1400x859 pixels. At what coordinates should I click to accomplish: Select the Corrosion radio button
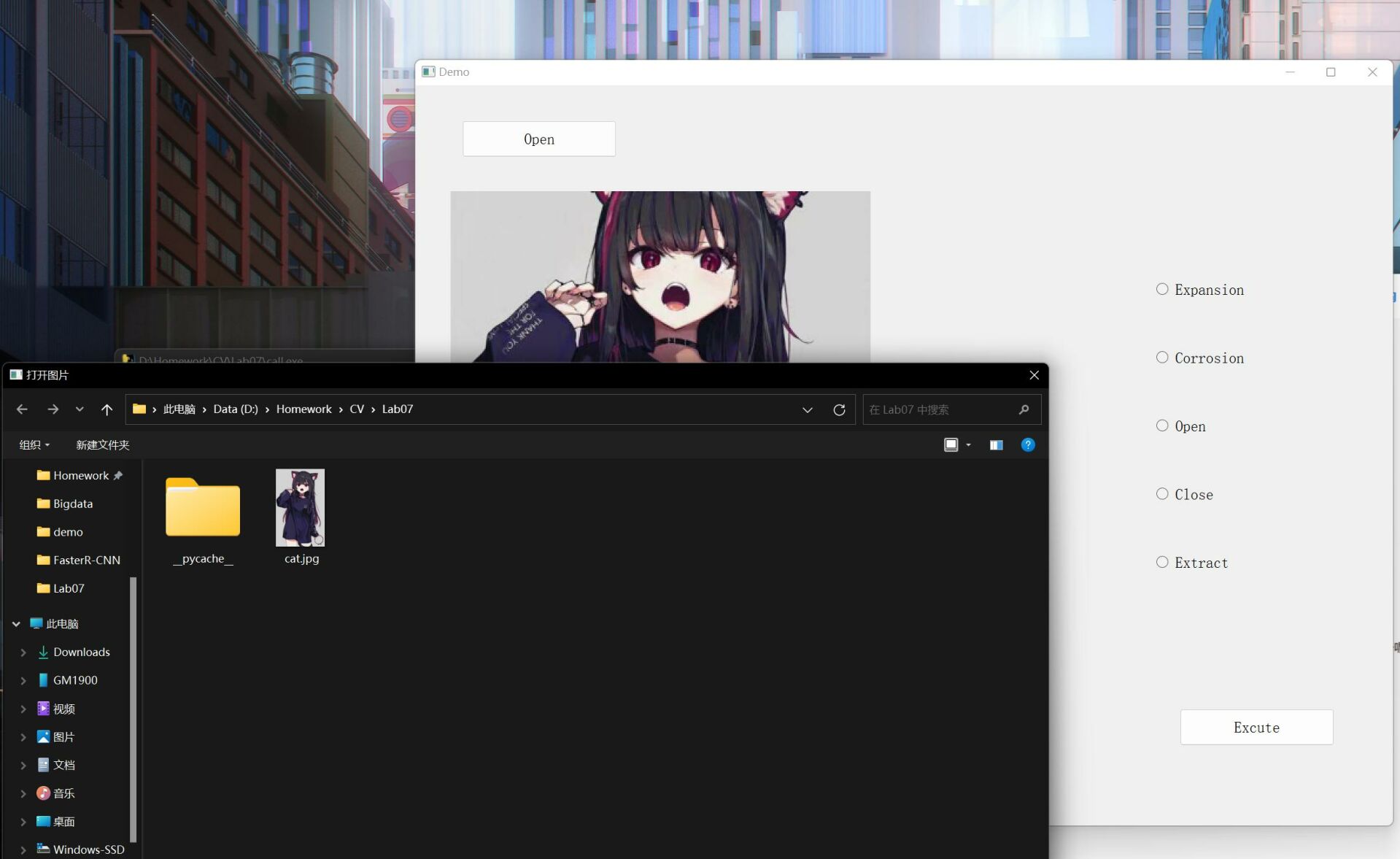click(1162, 358)
